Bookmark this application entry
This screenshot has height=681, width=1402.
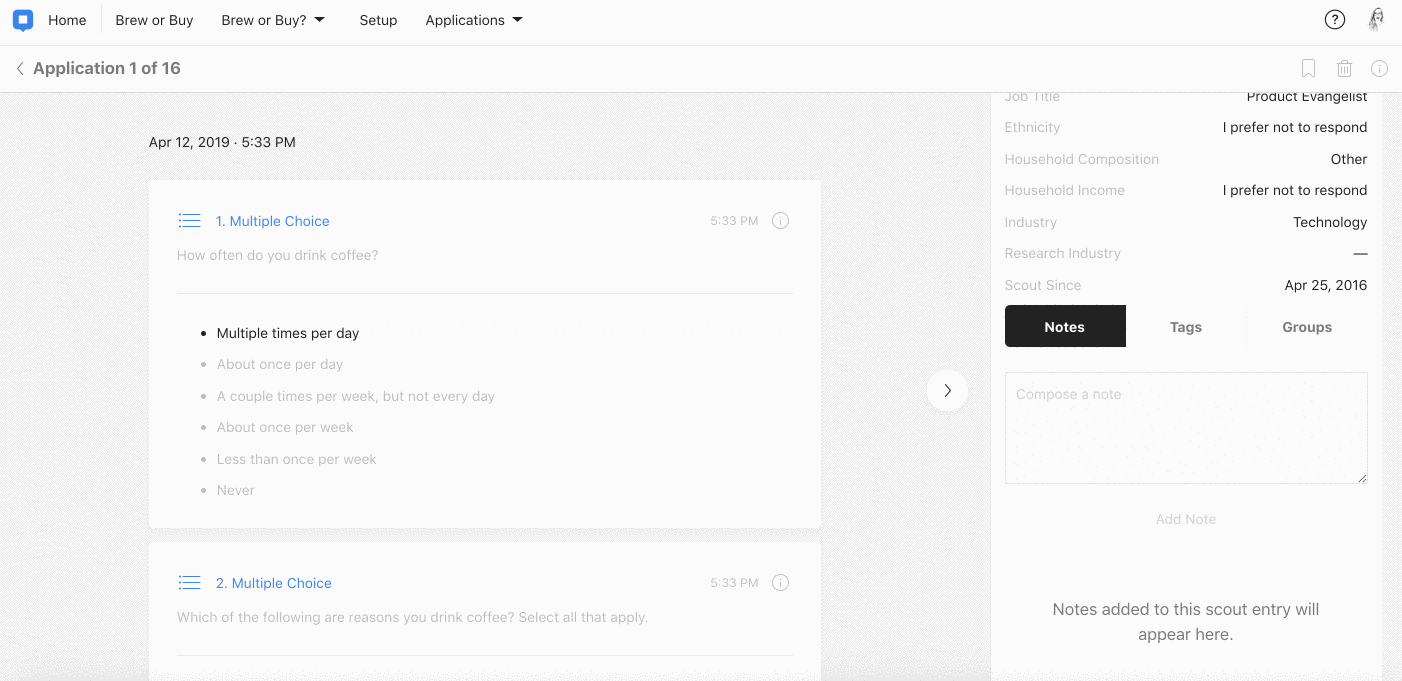[1308, 69]
